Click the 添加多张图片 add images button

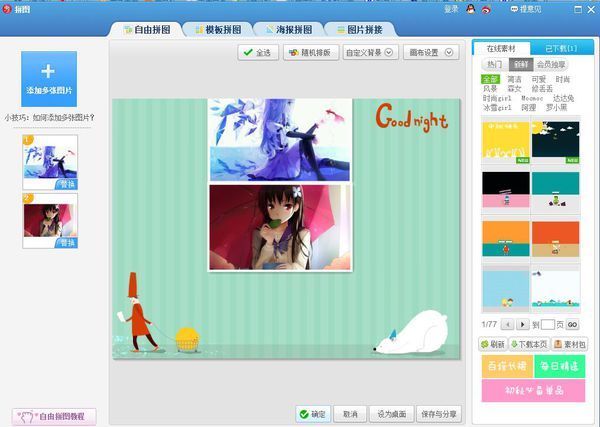(x=49, y=79)
